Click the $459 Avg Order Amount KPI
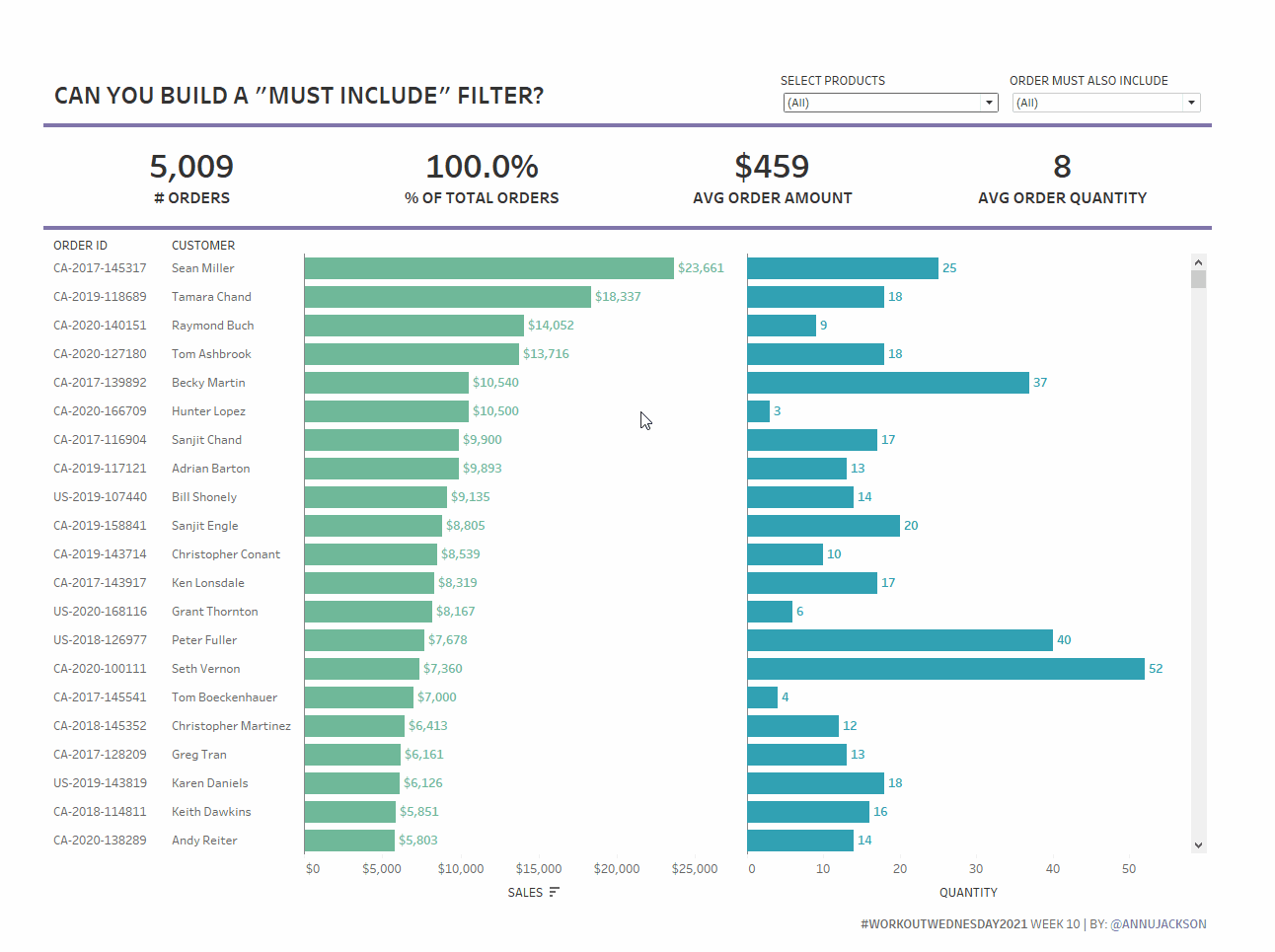 pos(772,167)
